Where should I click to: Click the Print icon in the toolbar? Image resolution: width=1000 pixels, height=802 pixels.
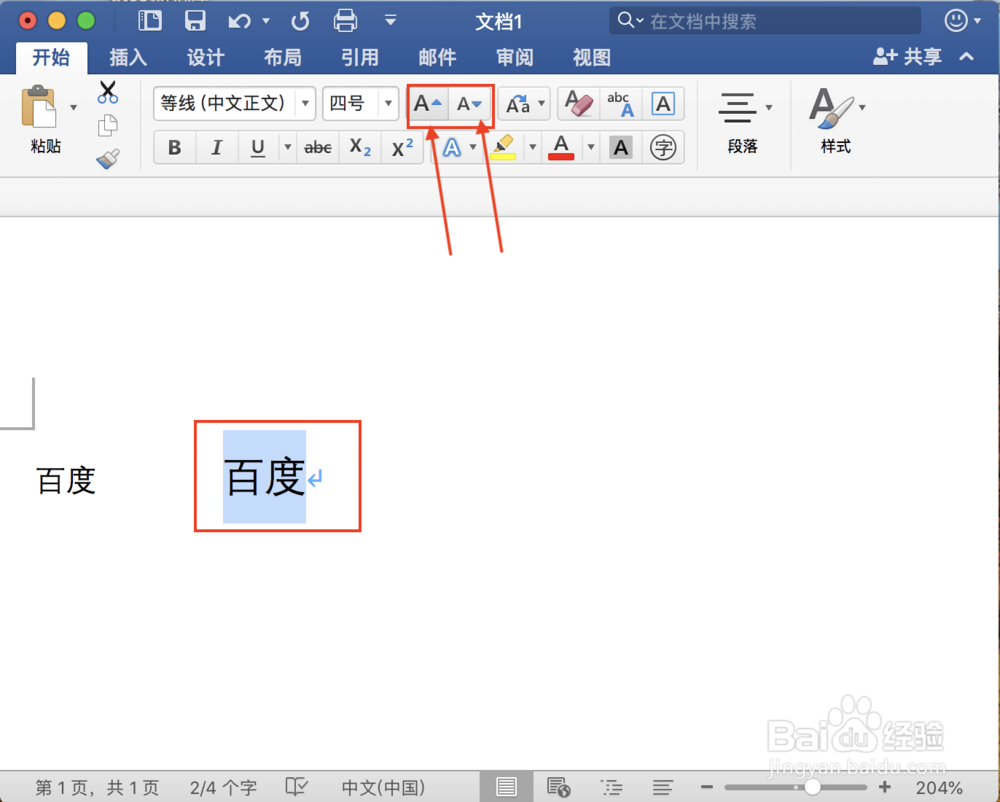345,19
